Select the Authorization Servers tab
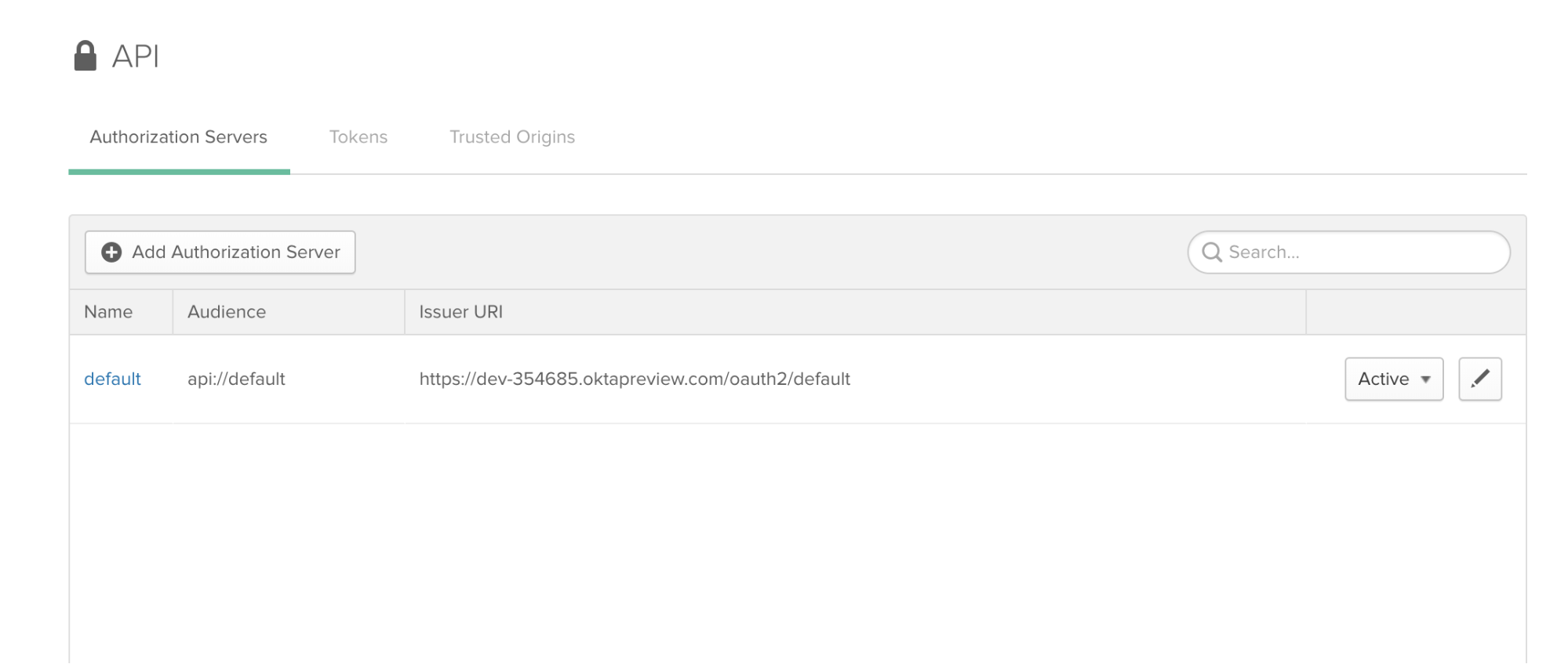1568x664 pixels. pos(179,137)
